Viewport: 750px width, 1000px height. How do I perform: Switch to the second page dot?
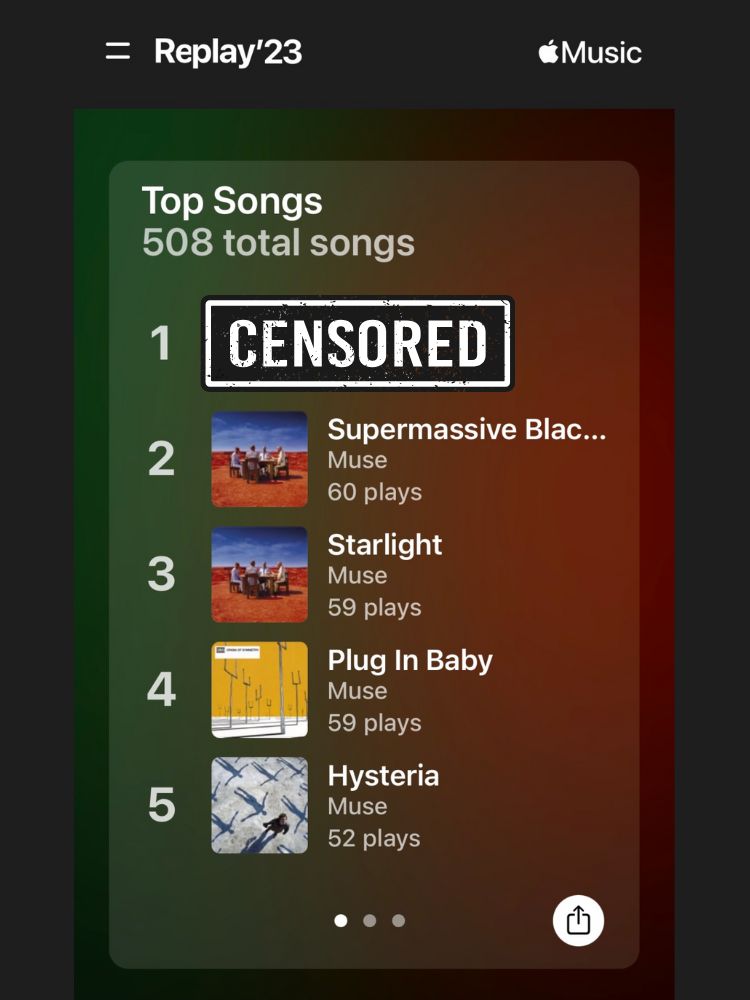(x=370, y=920)
